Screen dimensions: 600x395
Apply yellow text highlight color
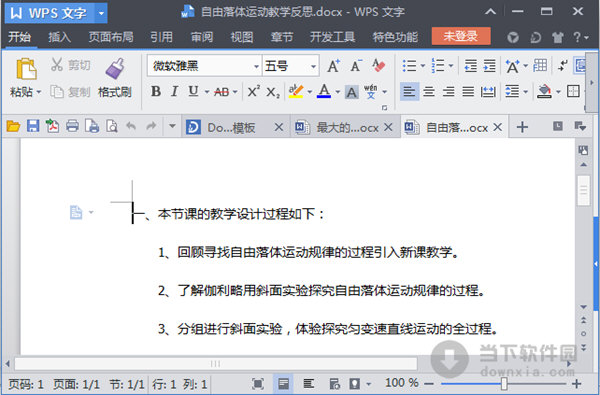tap(296, 91)
